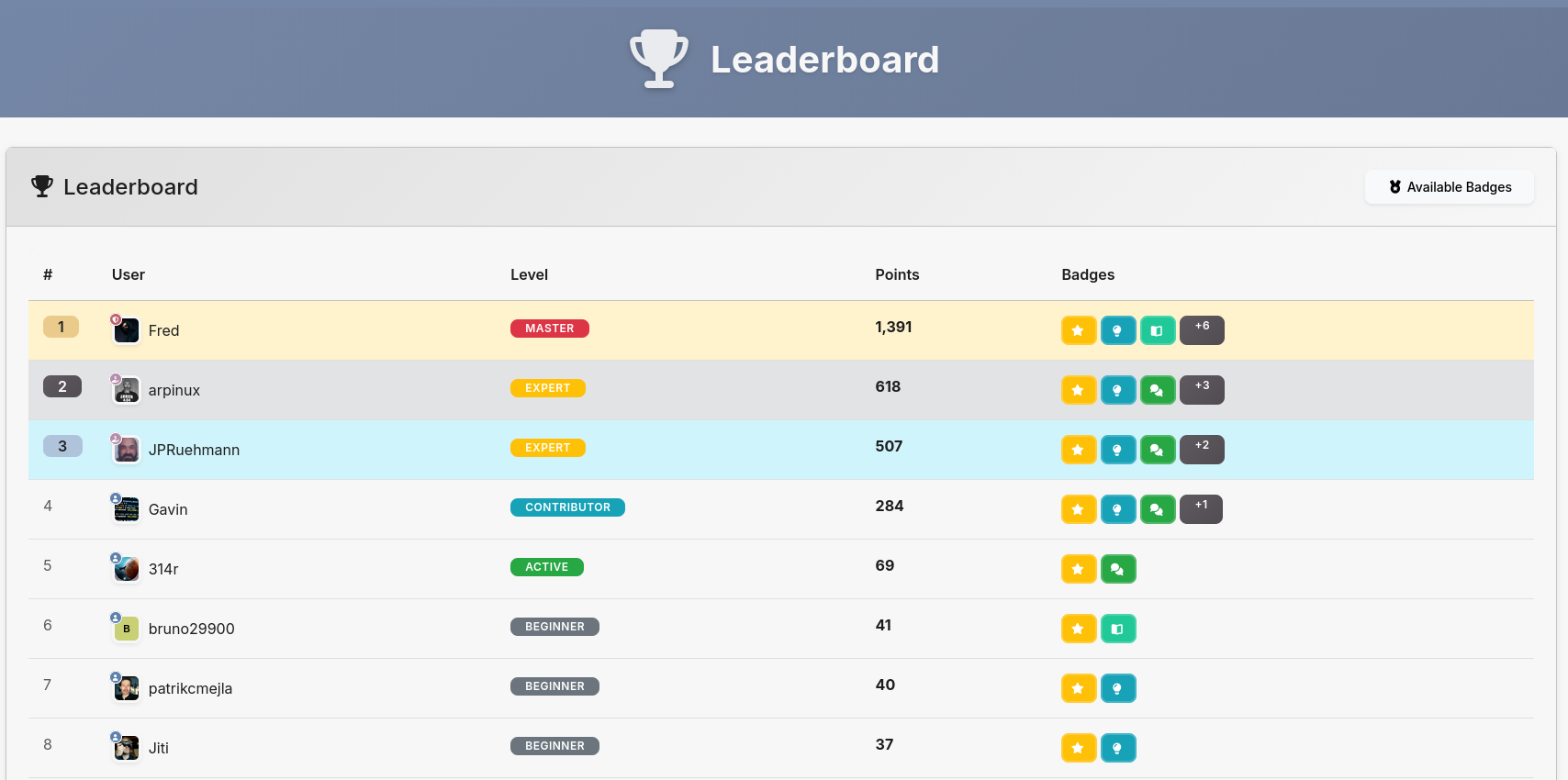Click Fred's teal book badge
This screenshot has width=1568, height=780.
click(x=1158, y=330)
